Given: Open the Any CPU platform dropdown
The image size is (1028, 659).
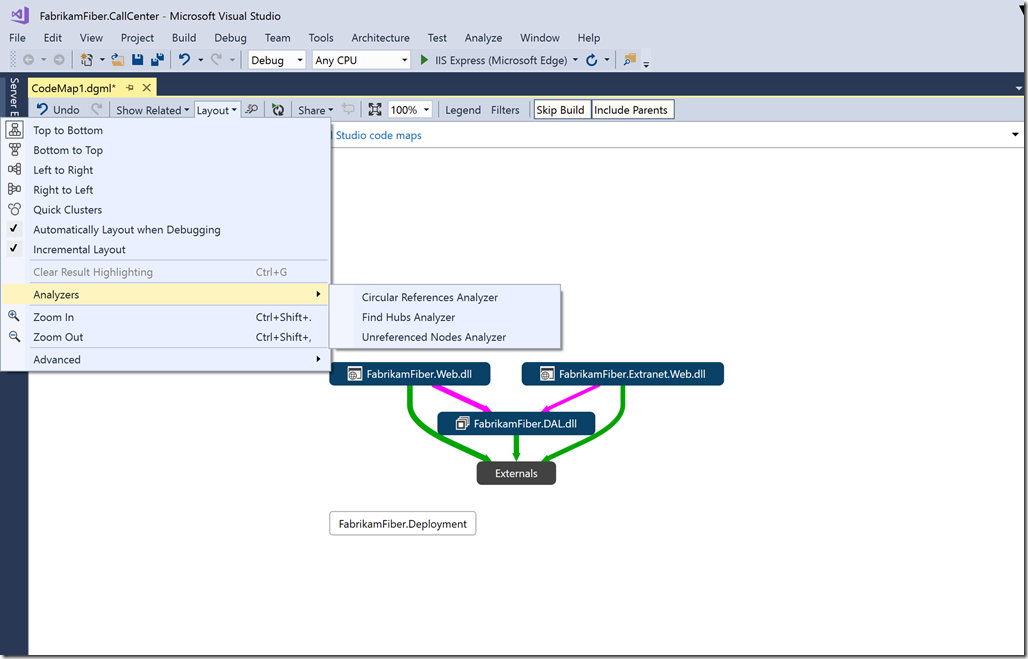Looking at the screenshot, I should [x=361, y=60].
